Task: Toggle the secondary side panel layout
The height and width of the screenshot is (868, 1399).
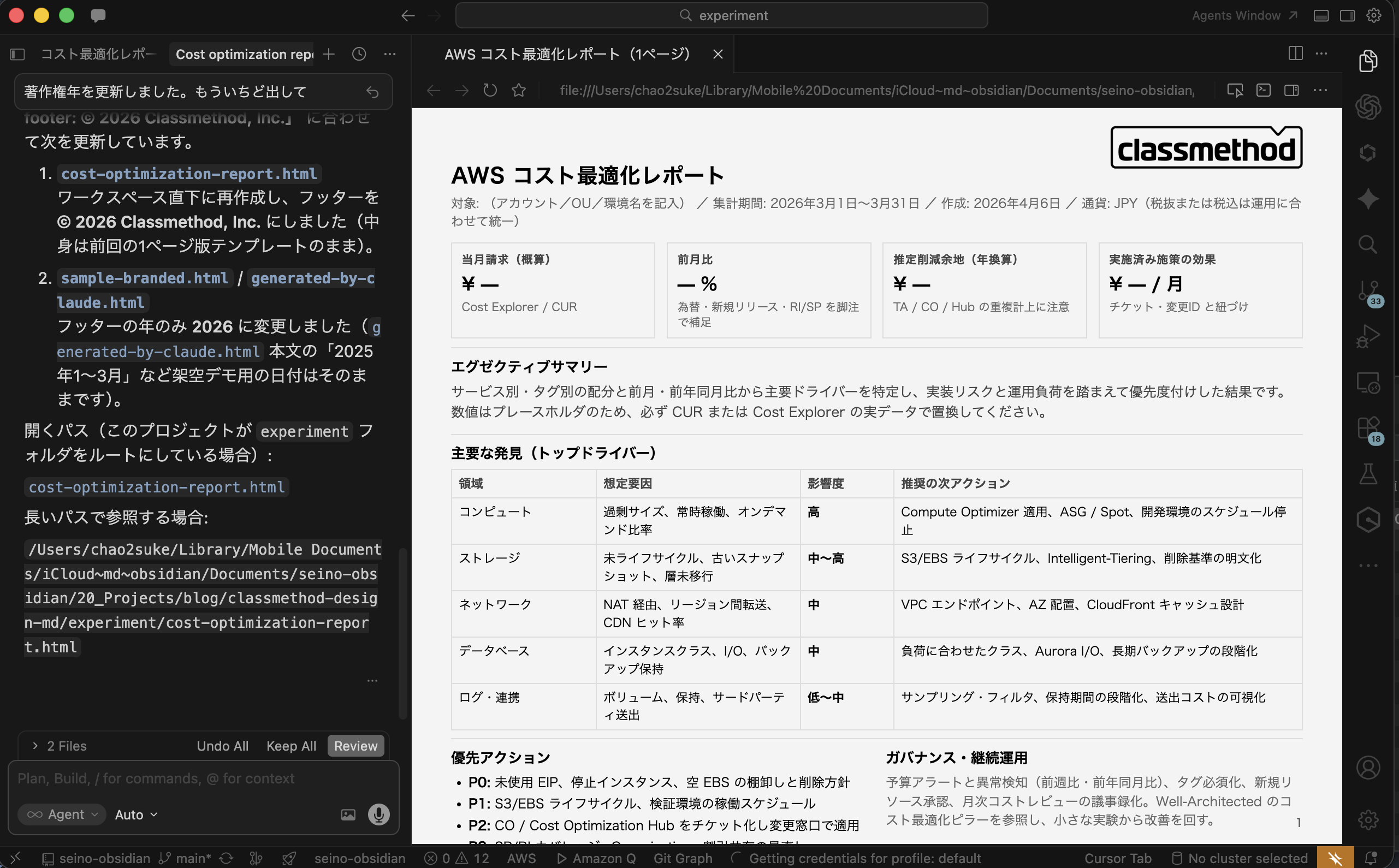Action: point(1346,15)
